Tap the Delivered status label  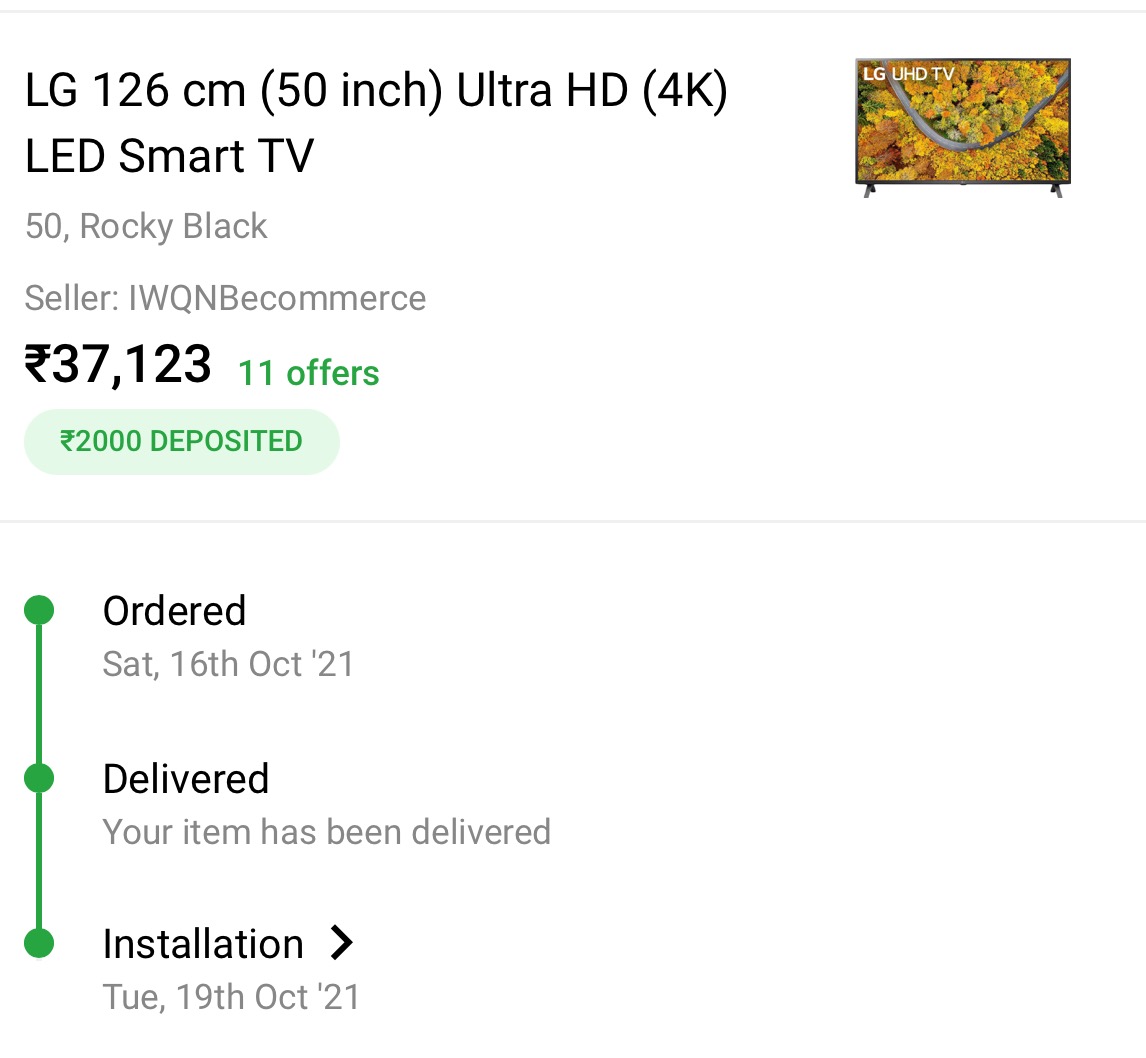[x=186, y=779]
